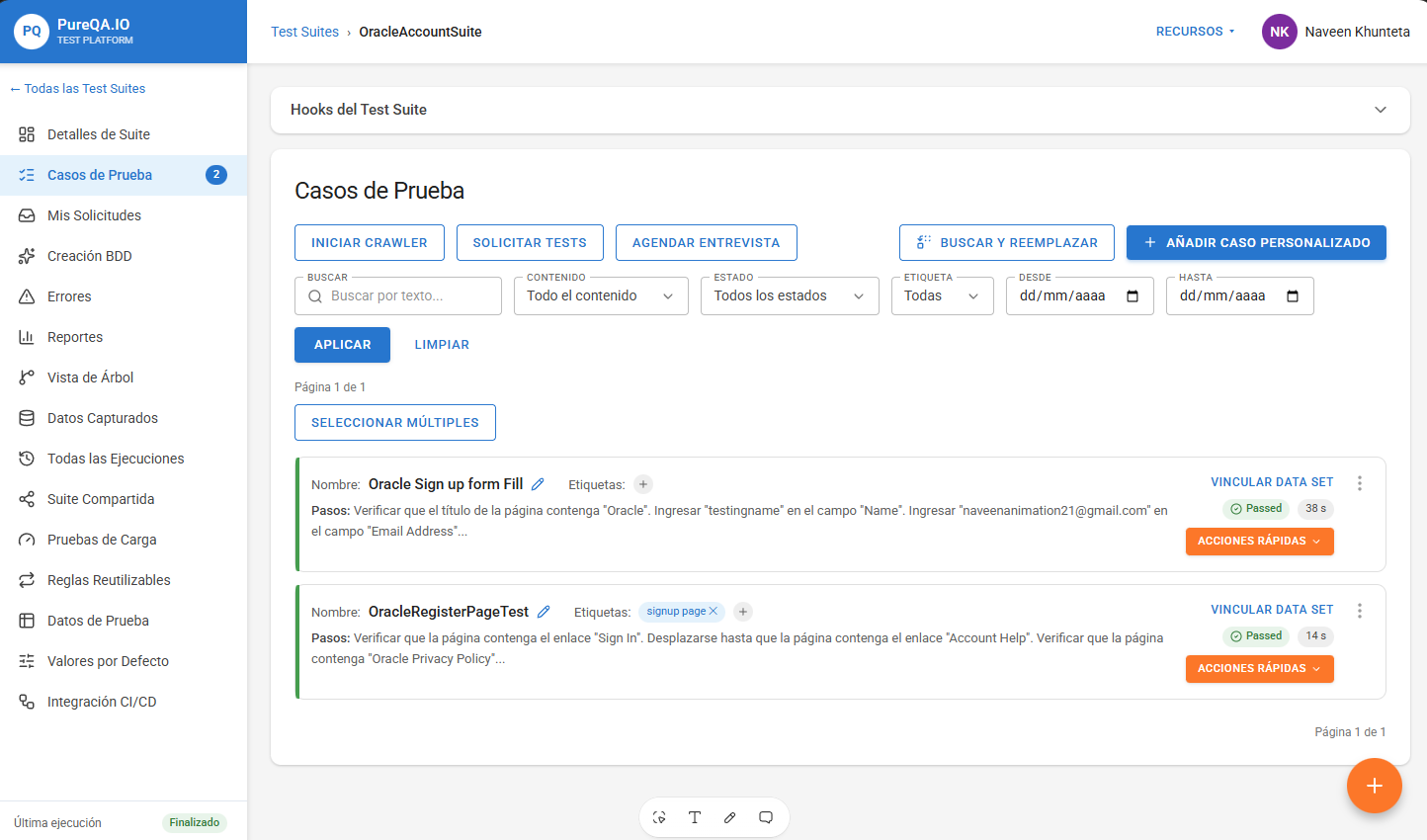This screenshot has height=840, width=1427.
Task: Remove the signup page tag
Action: pyautogui.click(x=713, y=611)
